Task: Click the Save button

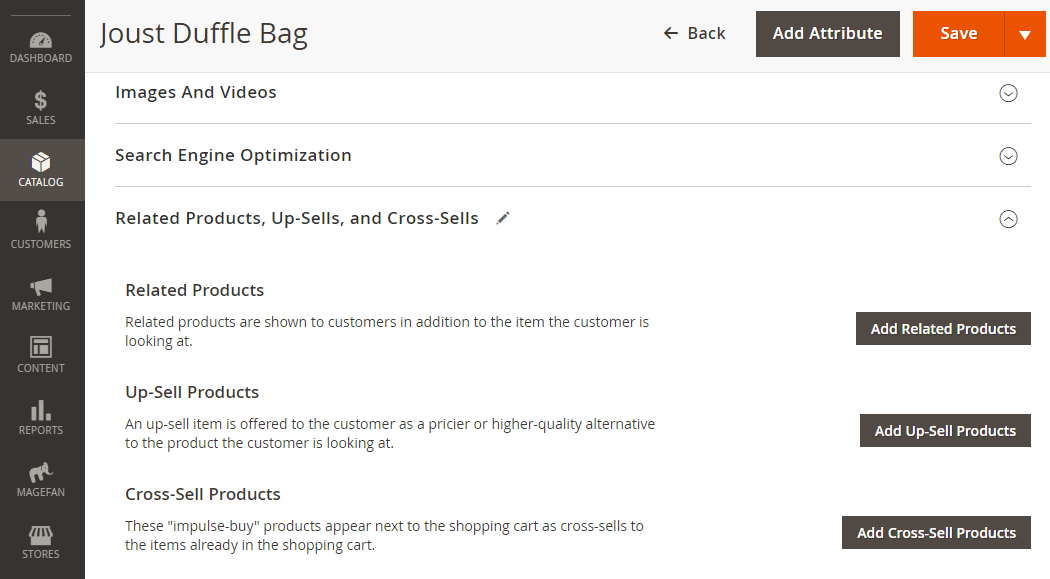Action: pos(958,34)
